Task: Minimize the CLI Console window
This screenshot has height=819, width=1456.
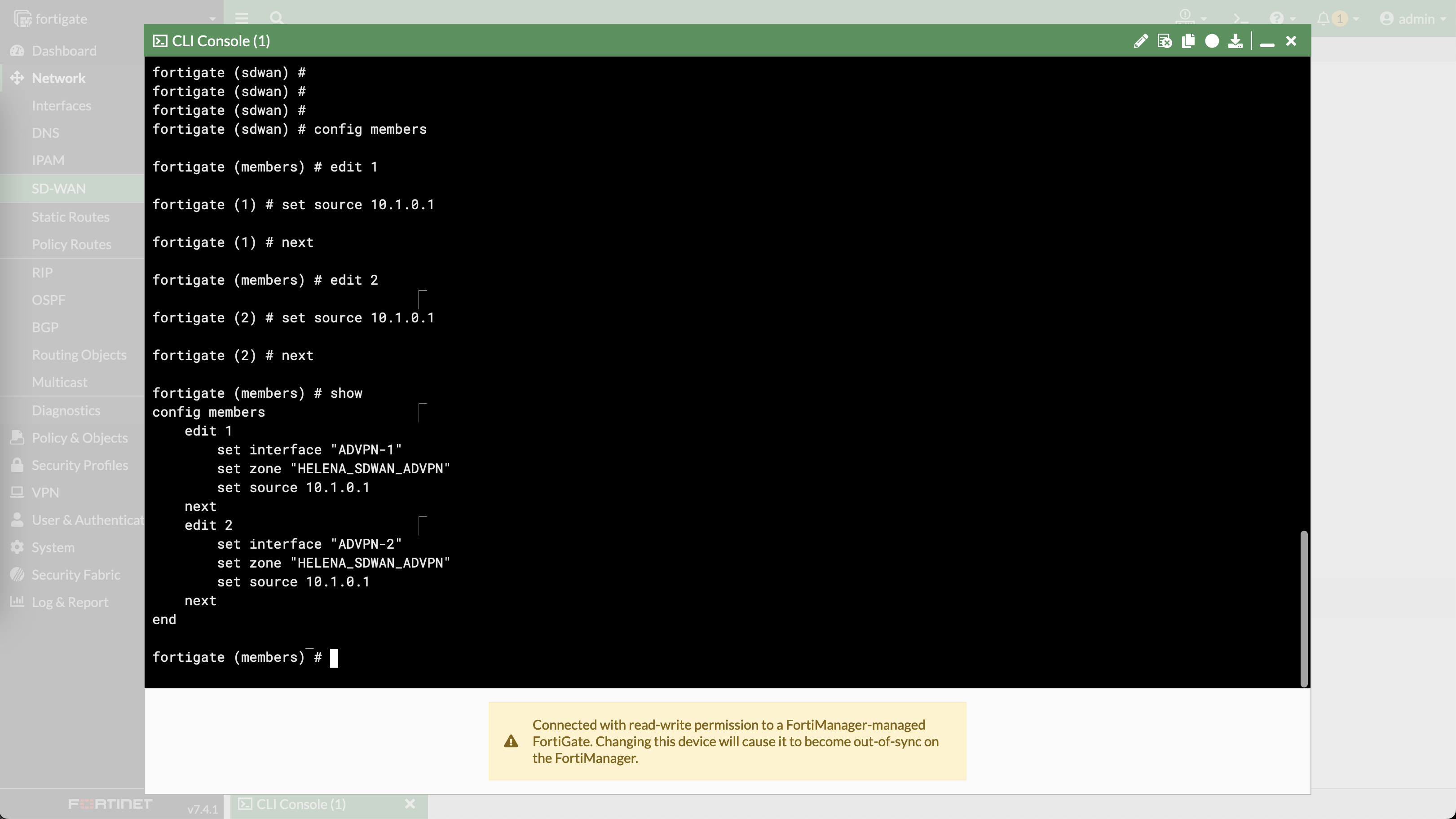Action: pyautogui.click(x=1267, y=42)
